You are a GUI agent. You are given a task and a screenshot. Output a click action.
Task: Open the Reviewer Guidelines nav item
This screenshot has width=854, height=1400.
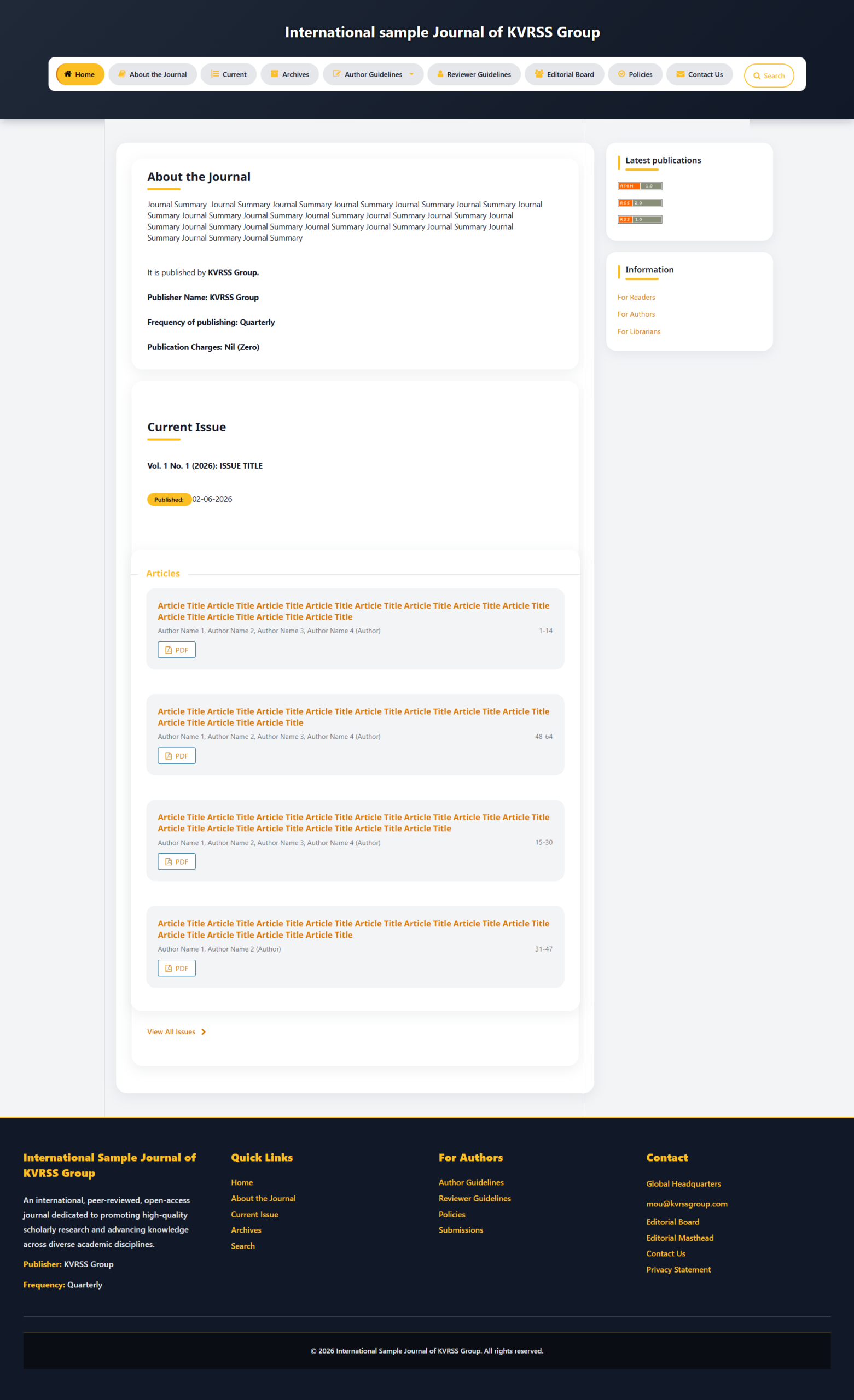click(474, 74)
